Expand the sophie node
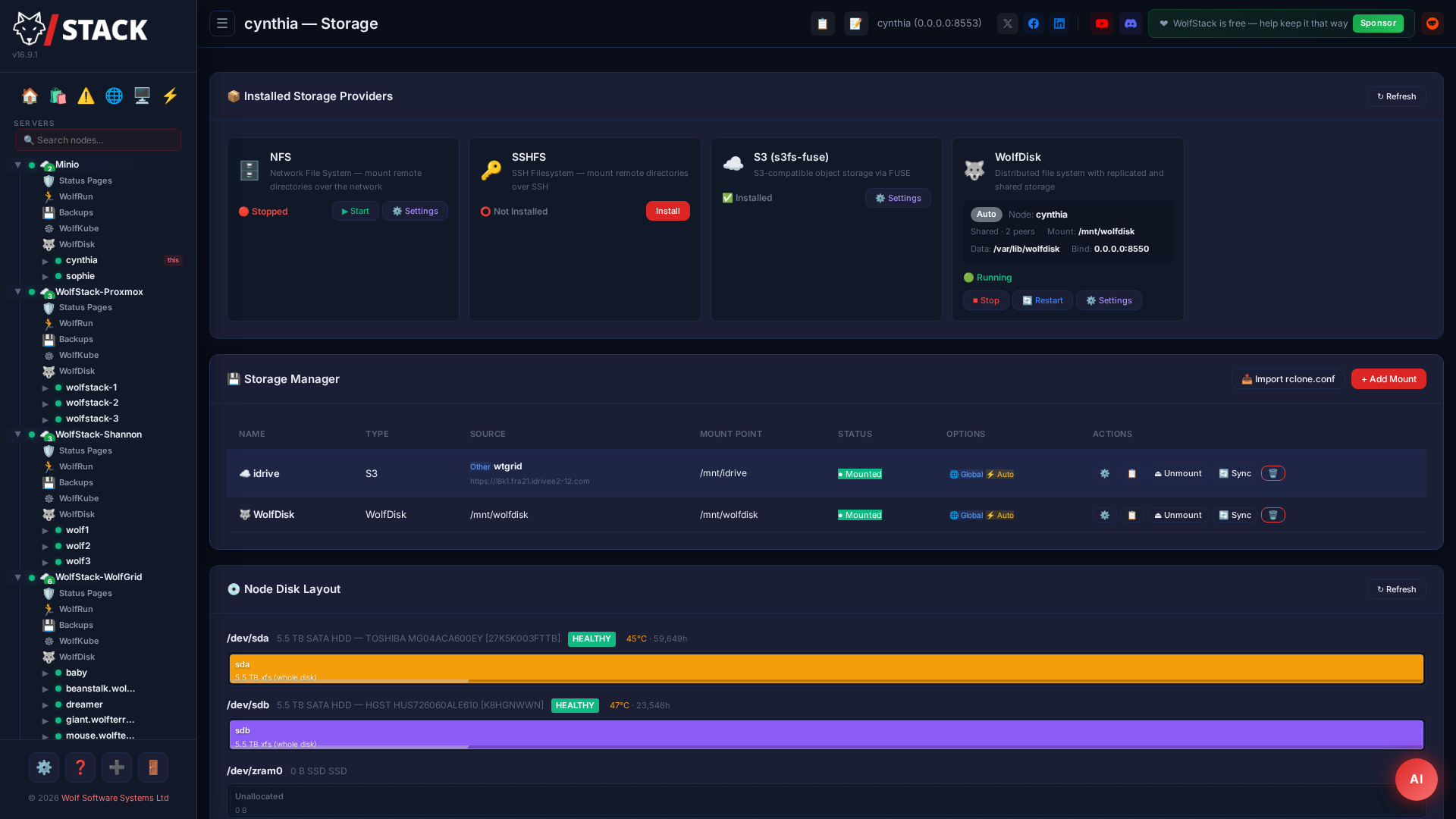Screen dimensions: 1456x819 45,277
